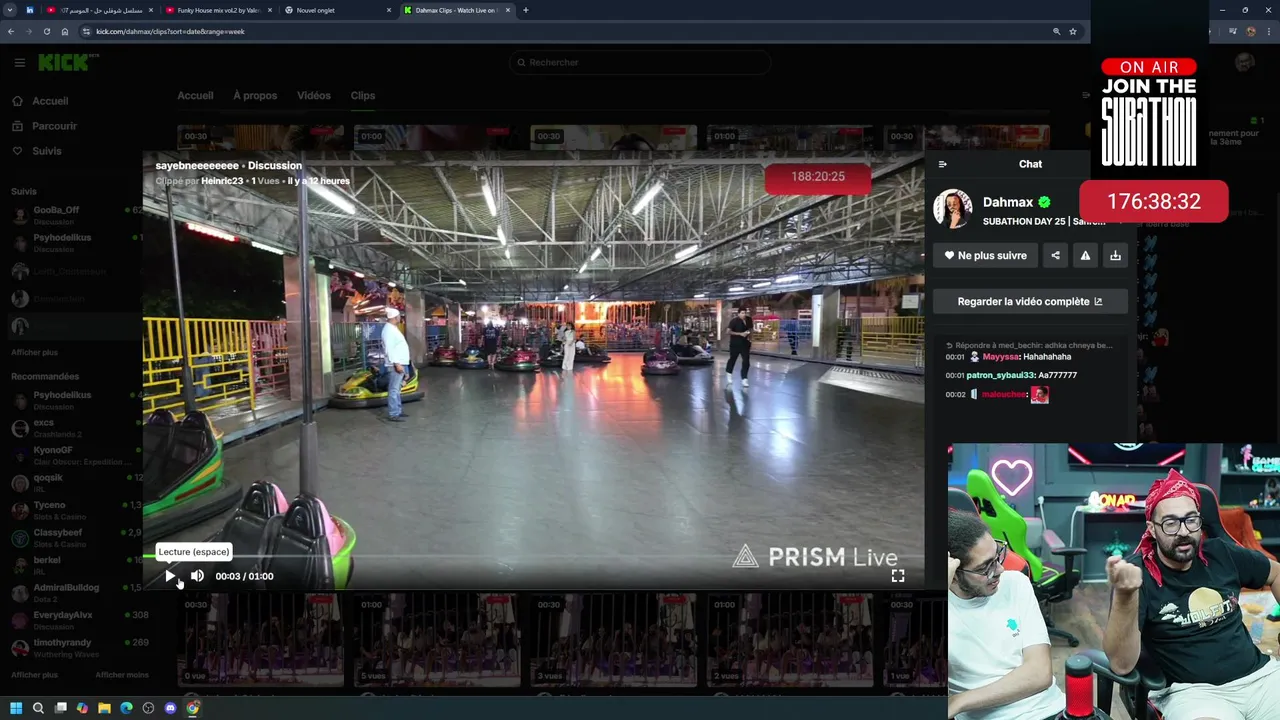The height and width of the screenshot is (720, 1280).
Task: Switch to Vidéos channel tab
Action: pos(313,95)
